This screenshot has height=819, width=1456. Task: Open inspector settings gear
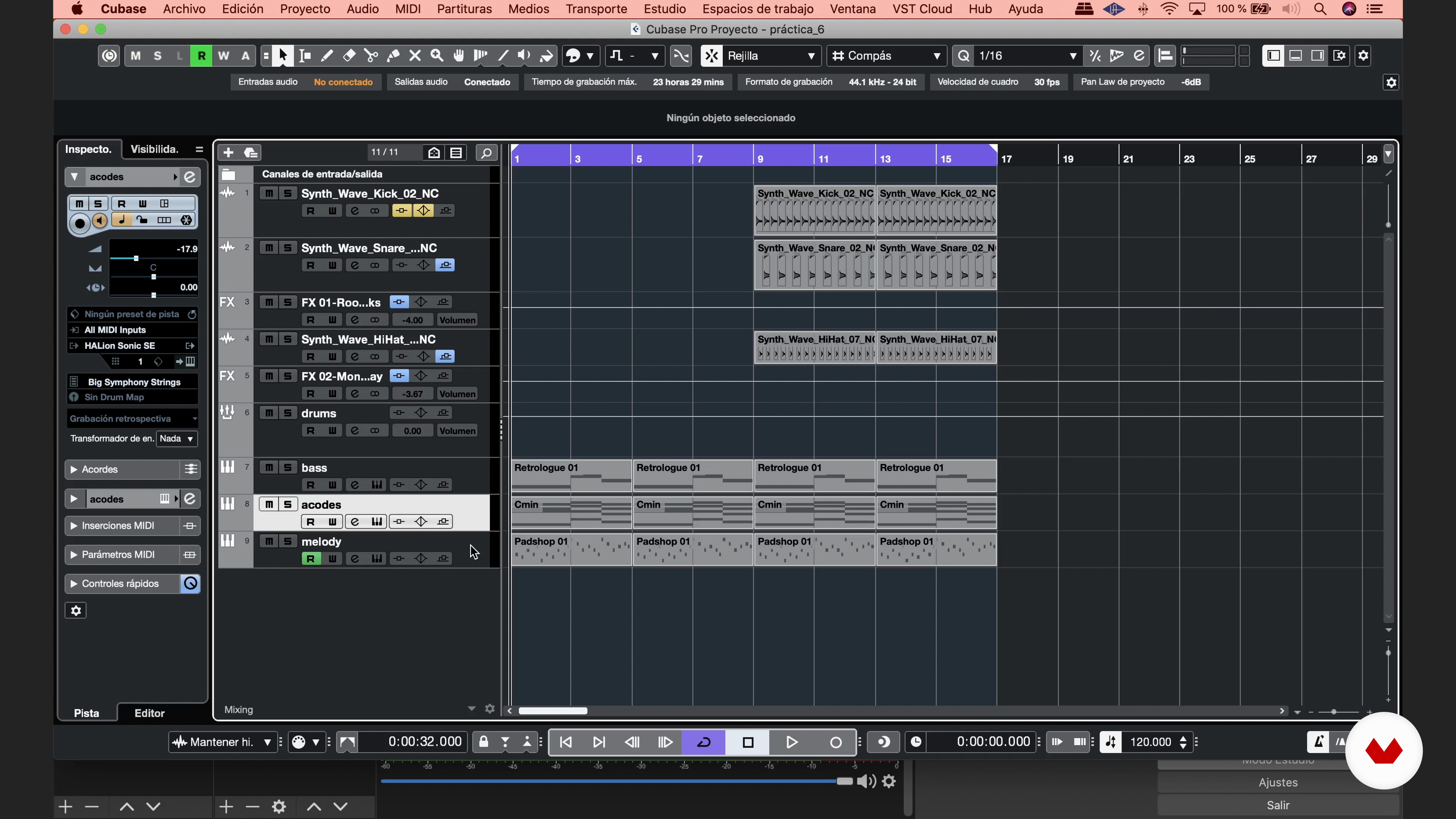click(x=76, y=610)
